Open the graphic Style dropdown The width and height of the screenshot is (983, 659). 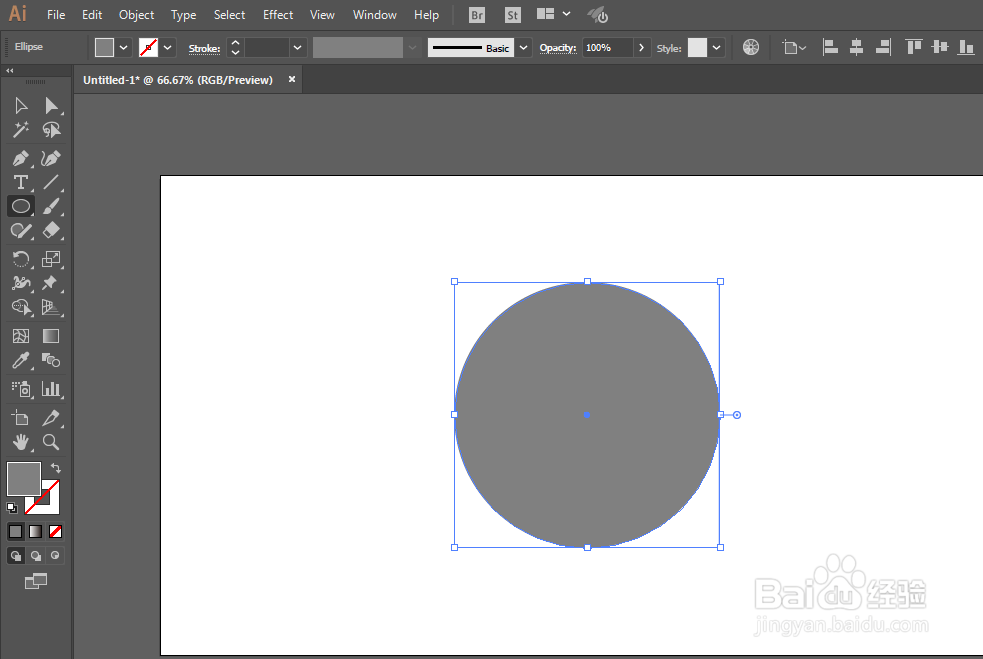click(716, 48)
